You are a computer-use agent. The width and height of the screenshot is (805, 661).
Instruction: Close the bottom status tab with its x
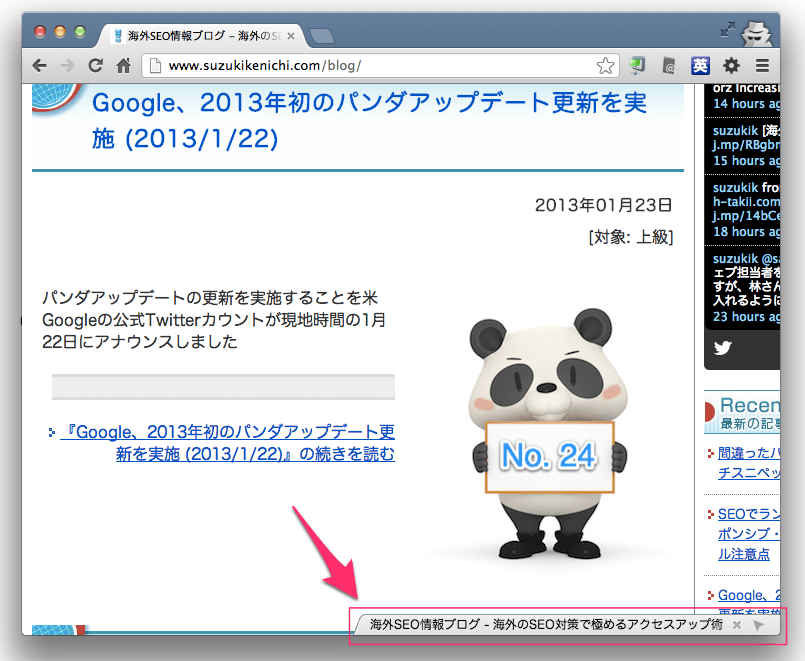click(737, 625)
